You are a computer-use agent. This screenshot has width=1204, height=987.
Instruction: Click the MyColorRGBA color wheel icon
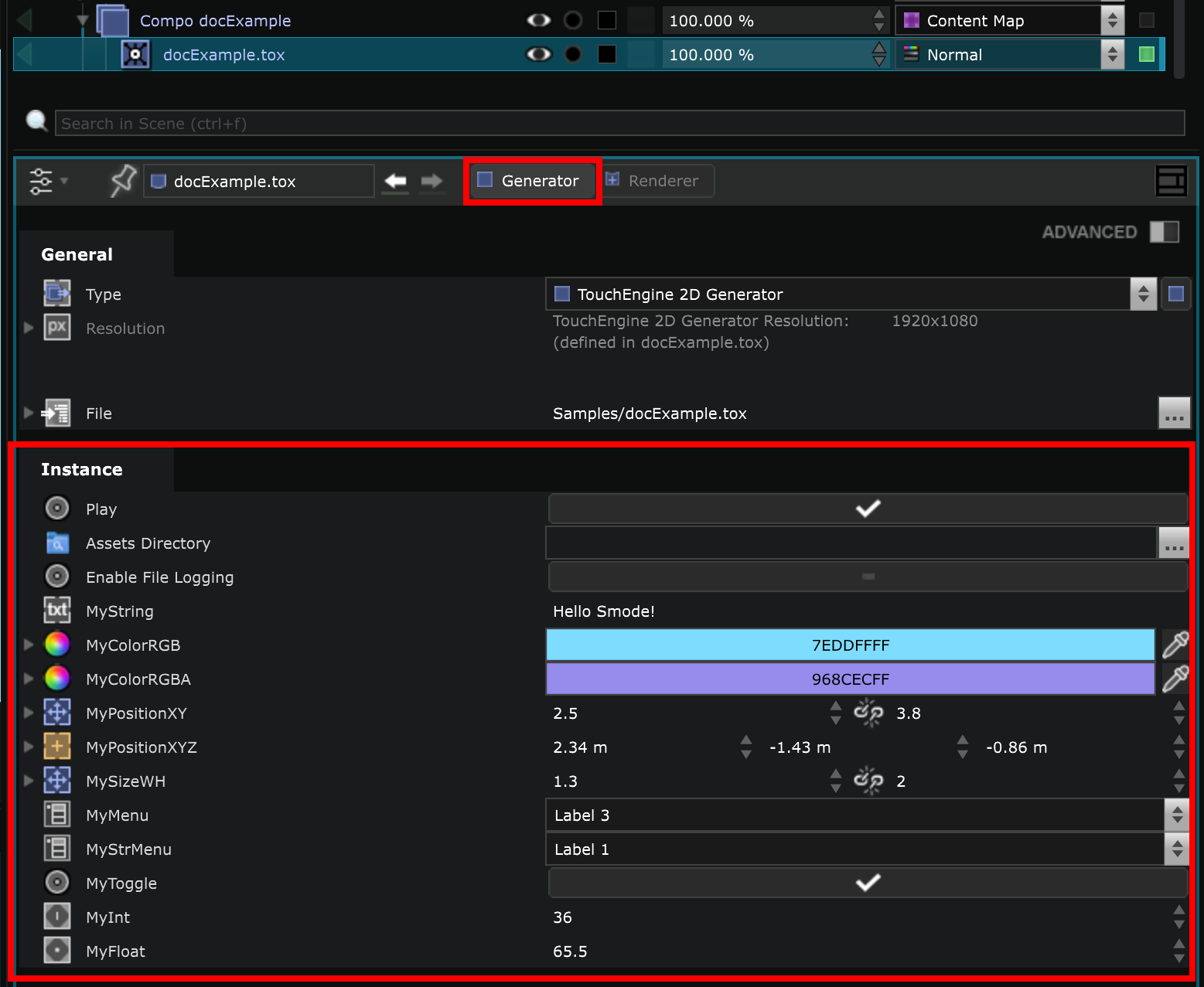pos(57,679)
